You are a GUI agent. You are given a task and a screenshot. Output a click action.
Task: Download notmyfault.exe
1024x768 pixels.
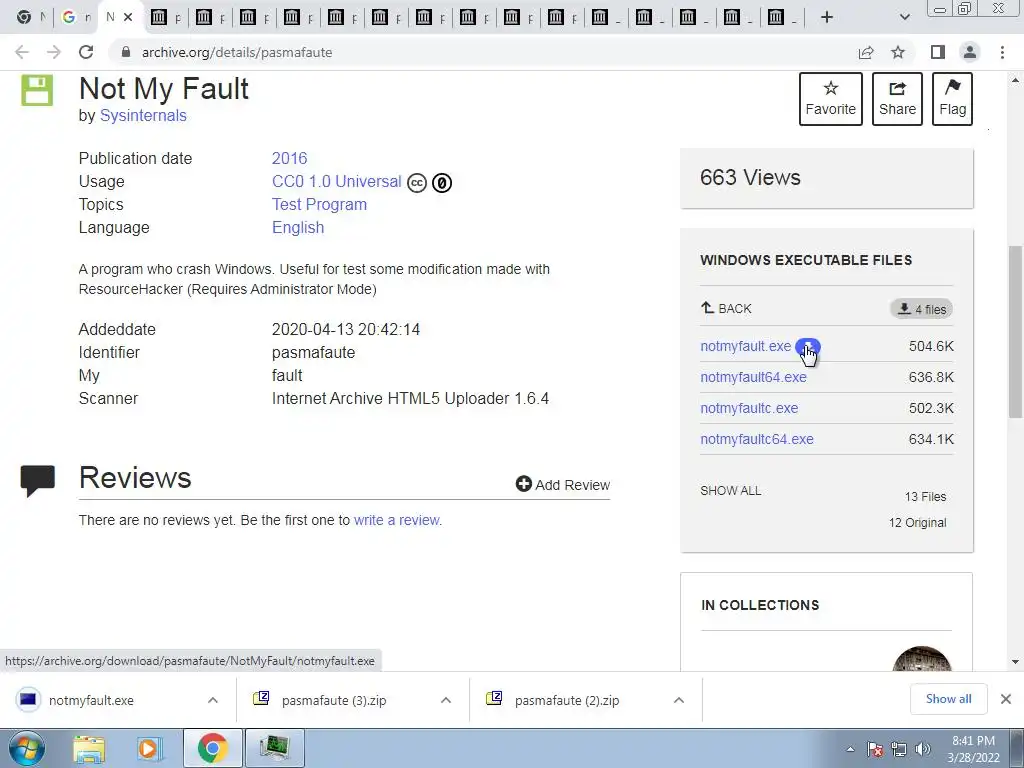745,346
